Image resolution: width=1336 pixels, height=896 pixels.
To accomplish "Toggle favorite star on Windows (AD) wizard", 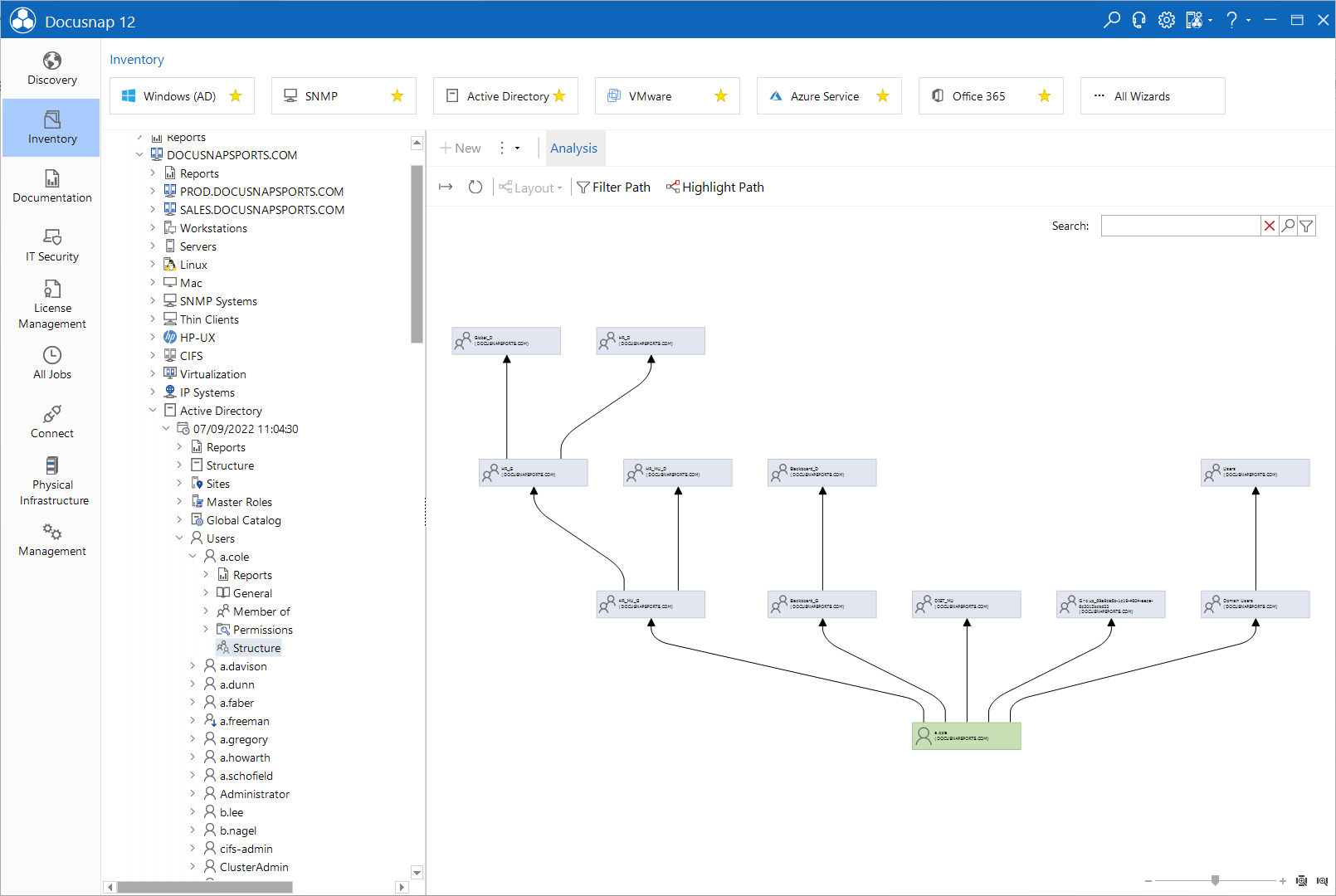I will click(x=236, y=95).
